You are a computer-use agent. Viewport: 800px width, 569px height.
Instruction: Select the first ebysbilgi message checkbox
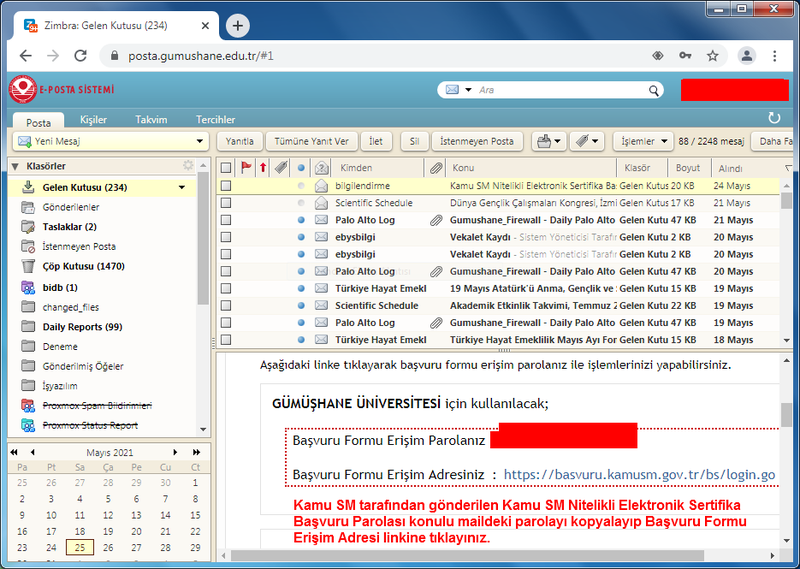point(226,237)
